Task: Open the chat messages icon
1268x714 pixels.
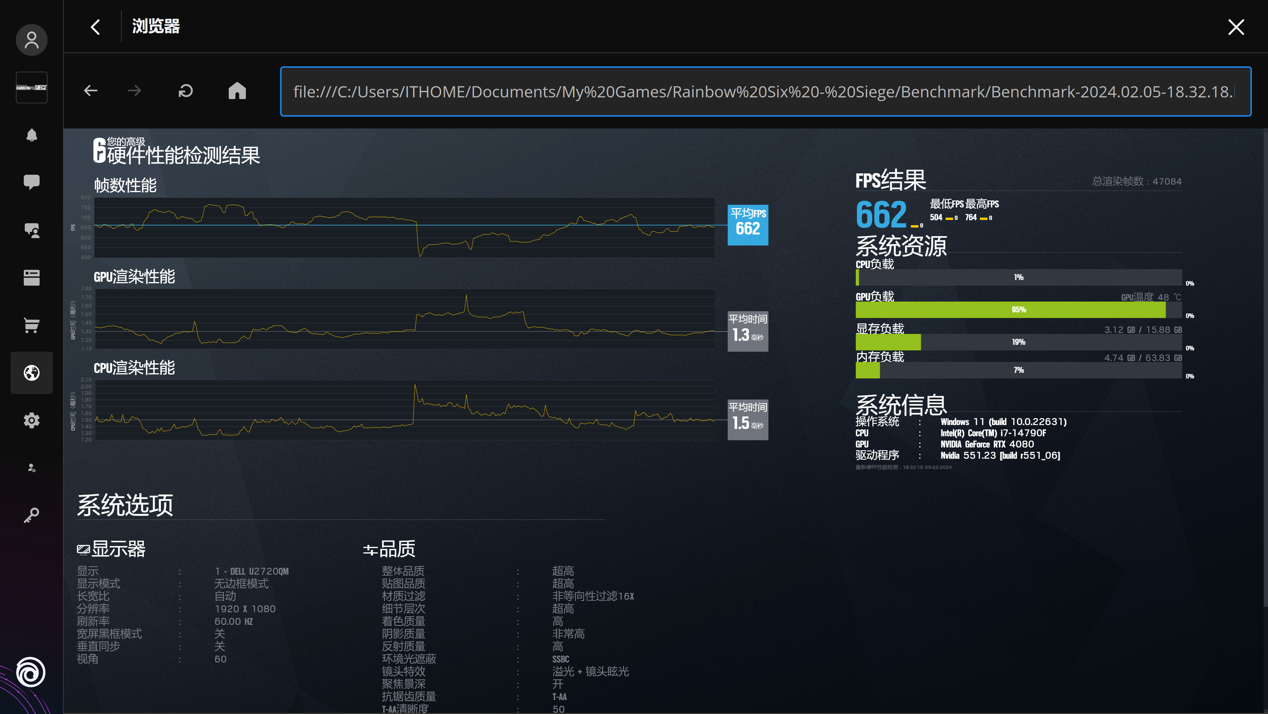Action: pyautogui.click(x=32, y=182)
